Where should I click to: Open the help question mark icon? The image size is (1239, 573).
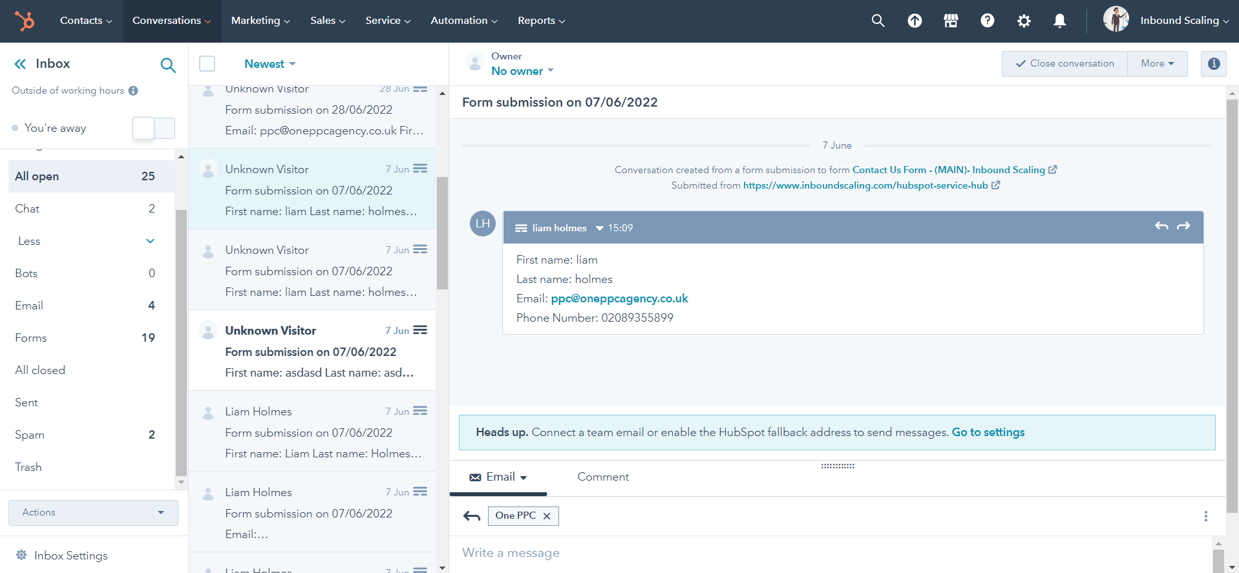[987, 20]
